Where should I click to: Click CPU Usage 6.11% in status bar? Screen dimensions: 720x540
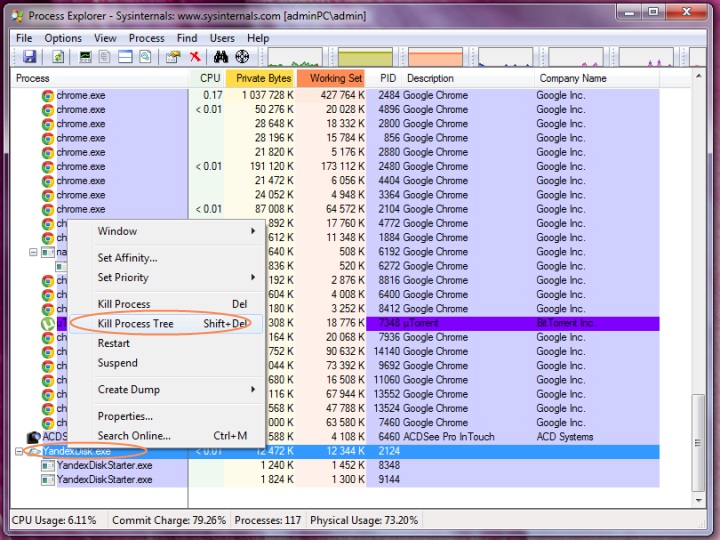click(54, 520)
